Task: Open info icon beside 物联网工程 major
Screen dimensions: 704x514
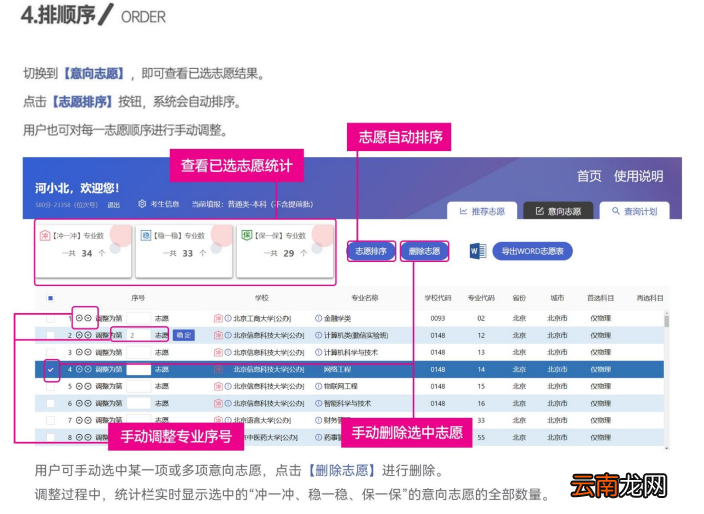Action: click(x=318, y=387)
